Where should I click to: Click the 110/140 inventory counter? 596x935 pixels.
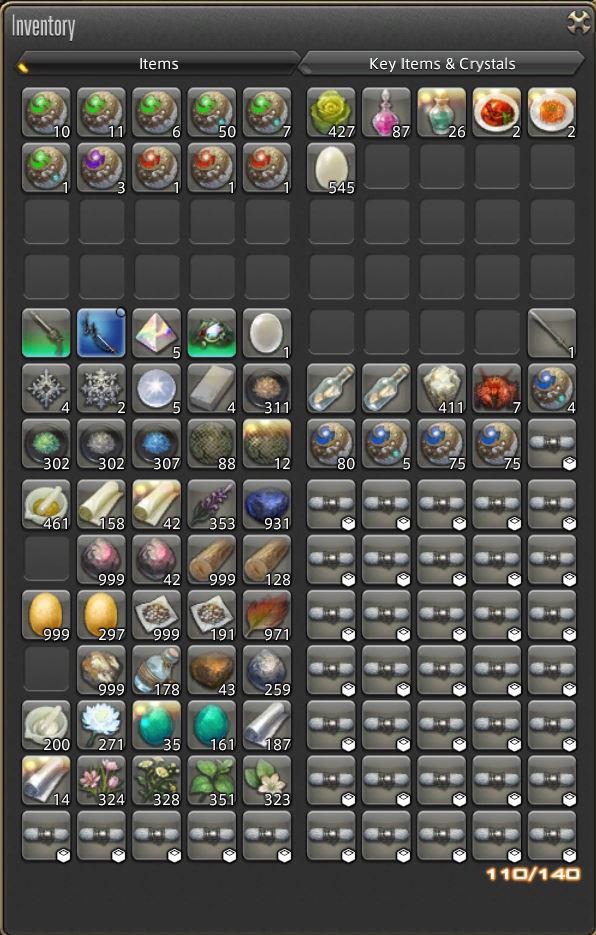(533, 874)
